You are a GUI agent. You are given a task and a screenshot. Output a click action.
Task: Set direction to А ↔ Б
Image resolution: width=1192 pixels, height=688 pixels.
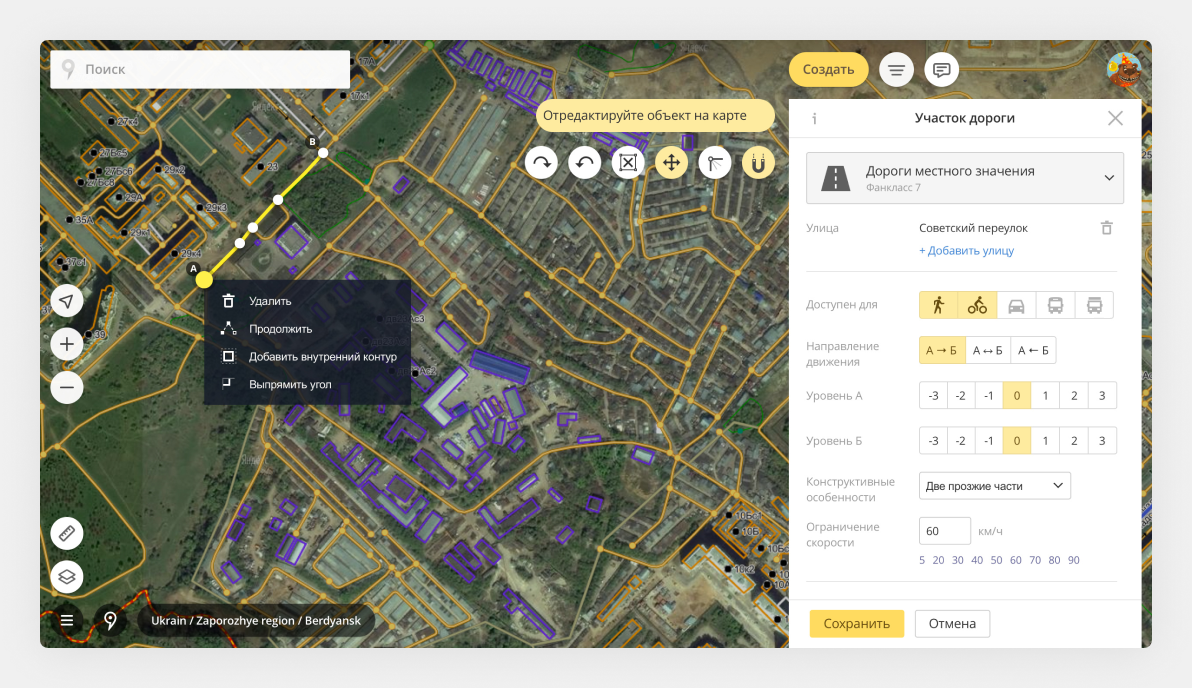pos(988,350)
